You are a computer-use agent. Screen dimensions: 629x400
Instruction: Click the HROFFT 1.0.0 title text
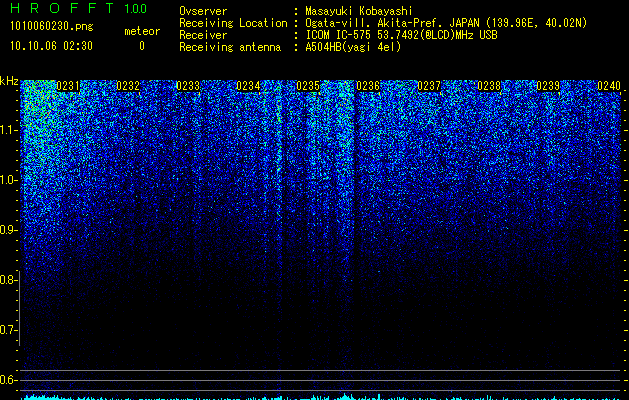78,8
